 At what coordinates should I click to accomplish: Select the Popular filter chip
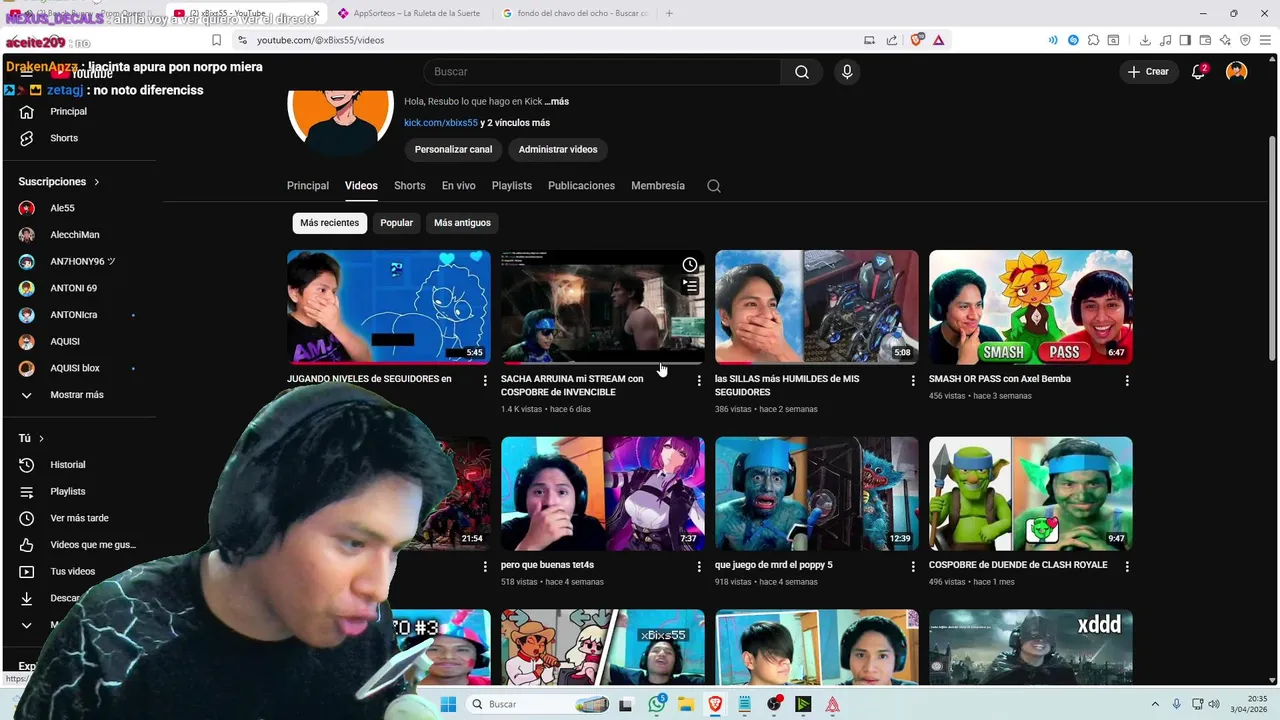coord(397,223)
